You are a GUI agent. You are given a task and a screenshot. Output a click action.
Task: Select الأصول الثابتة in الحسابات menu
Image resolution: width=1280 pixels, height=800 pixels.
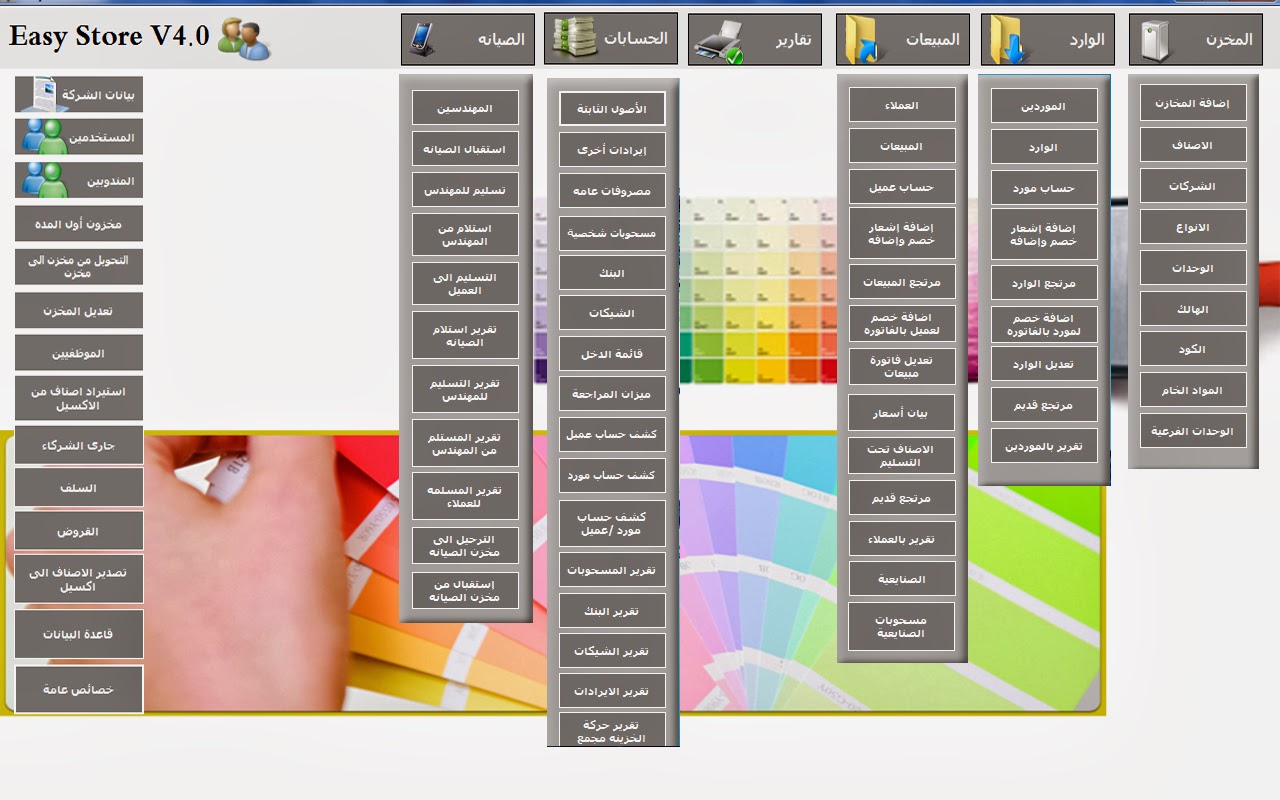point(612,109)
